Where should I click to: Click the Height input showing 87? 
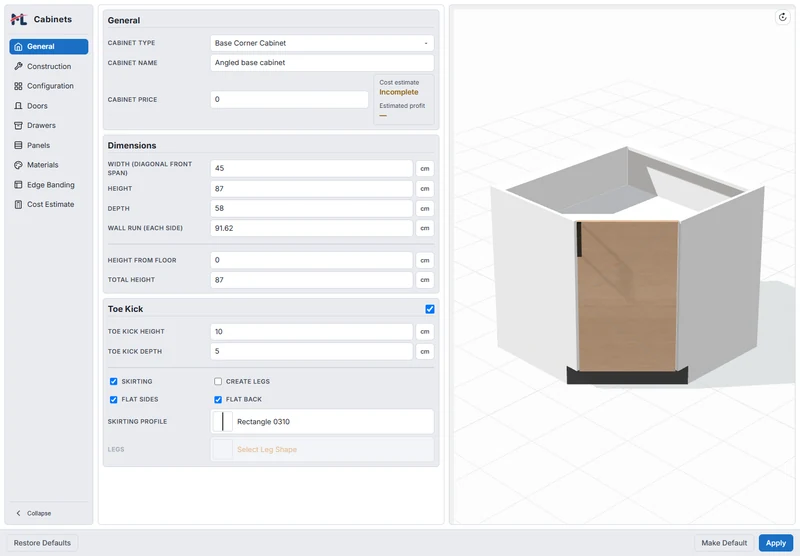pyautogui.click(x=311, y=189)
